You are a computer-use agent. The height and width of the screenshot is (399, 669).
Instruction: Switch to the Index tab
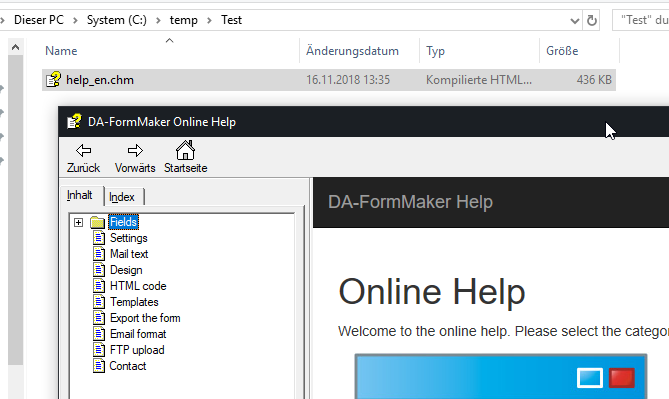tap(122, 197)
